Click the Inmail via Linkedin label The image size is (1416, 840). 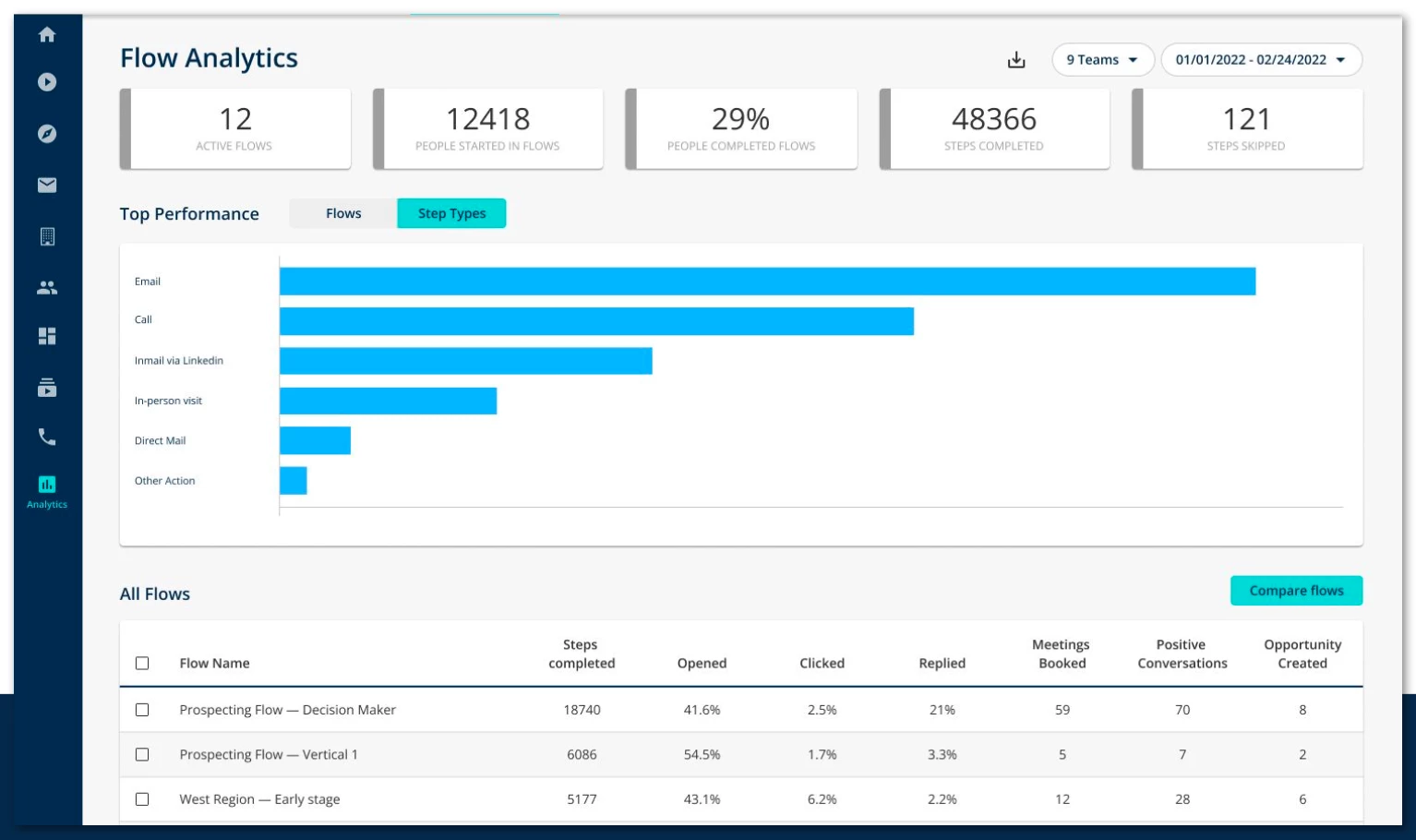tap(179, 361)
